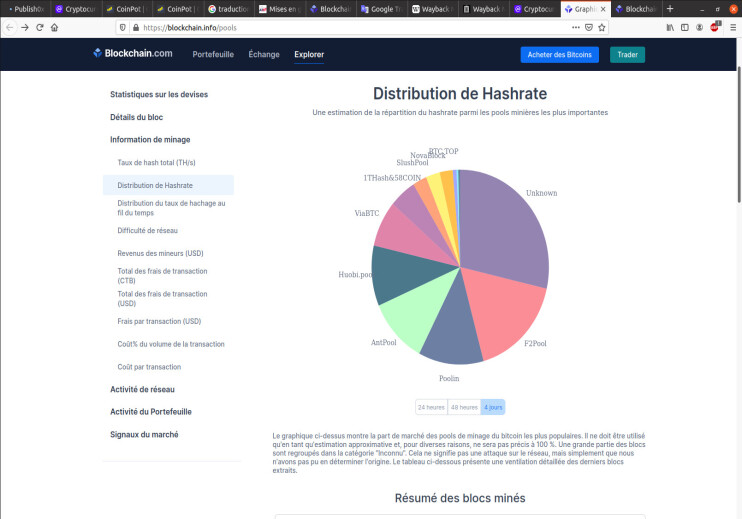Bookmark this page with the star icon
This screenshot has width=742, height=519.
601,27
